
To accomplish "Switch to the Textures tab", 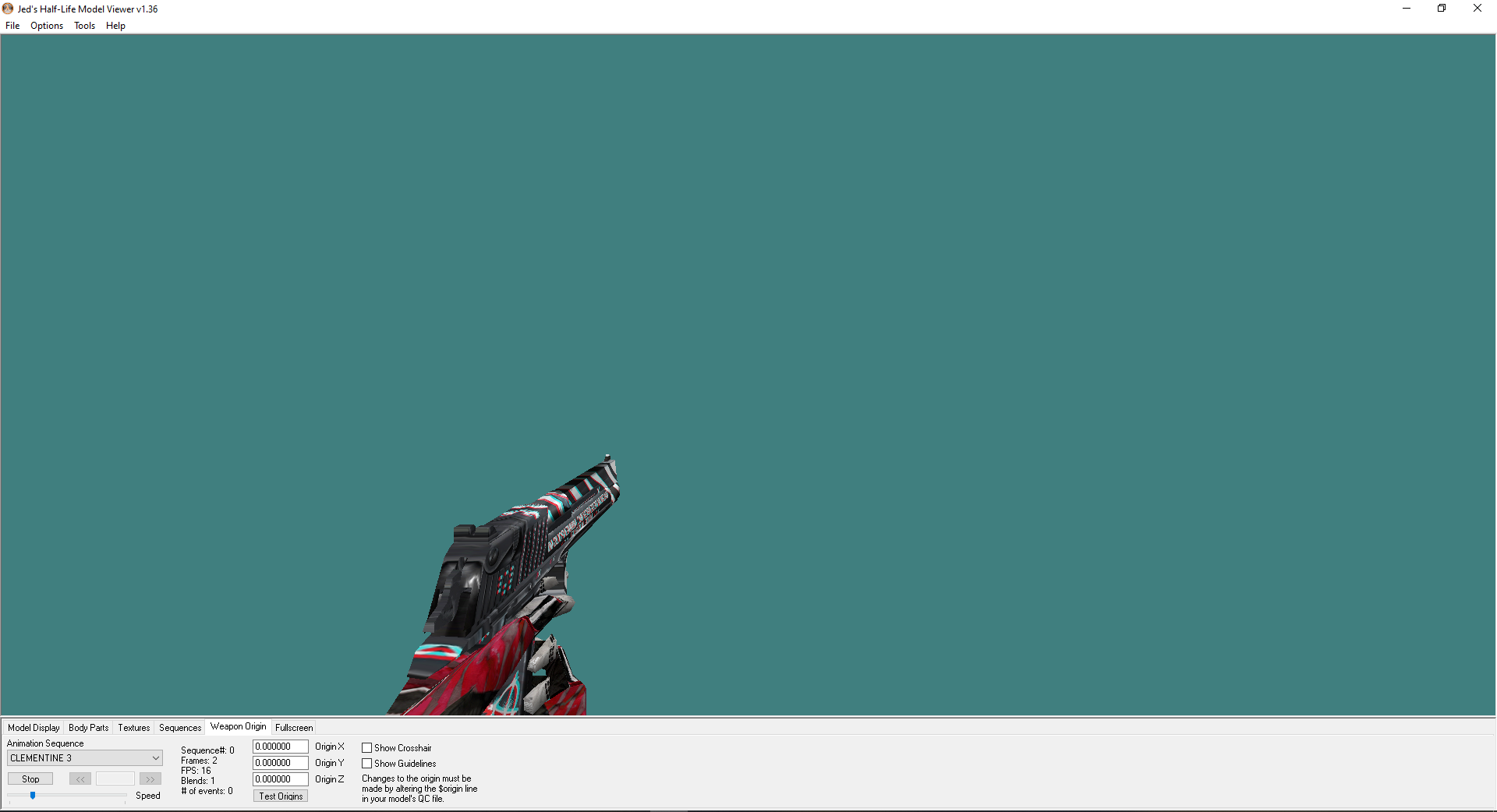I will coord(134,728).
